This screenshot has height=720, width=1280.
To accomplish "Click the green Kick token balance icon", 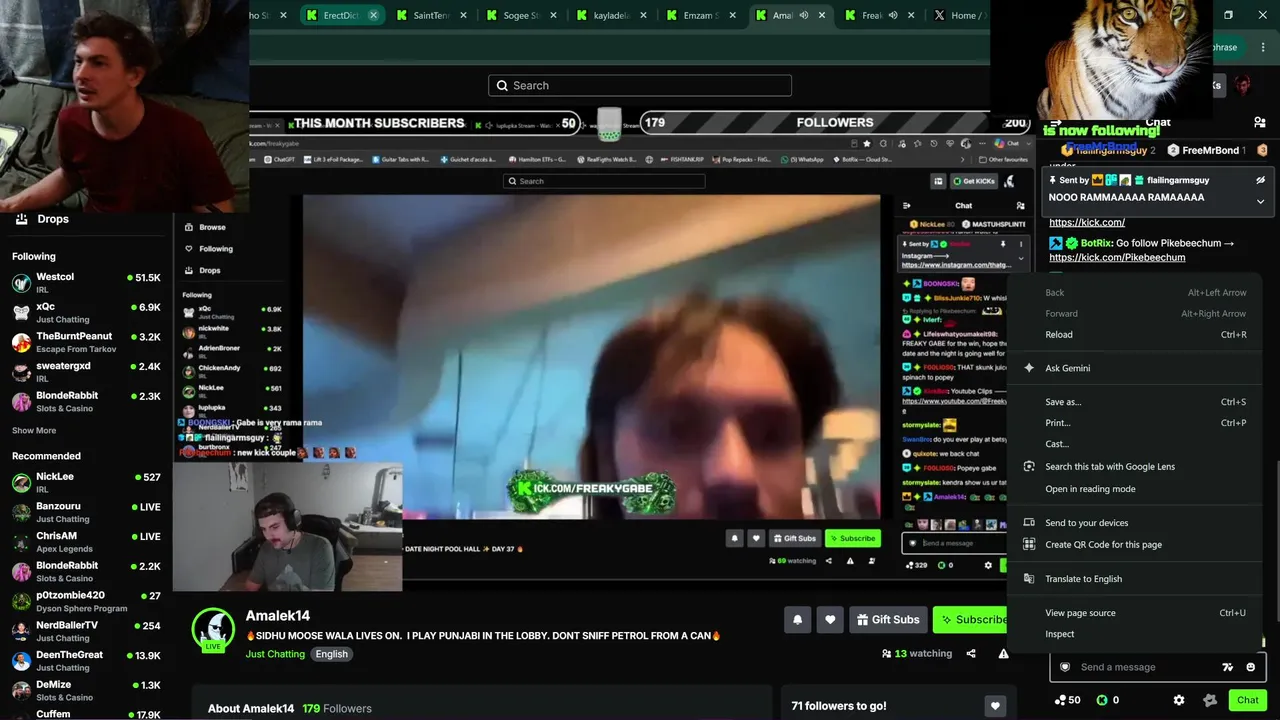I will point(1102,700).
